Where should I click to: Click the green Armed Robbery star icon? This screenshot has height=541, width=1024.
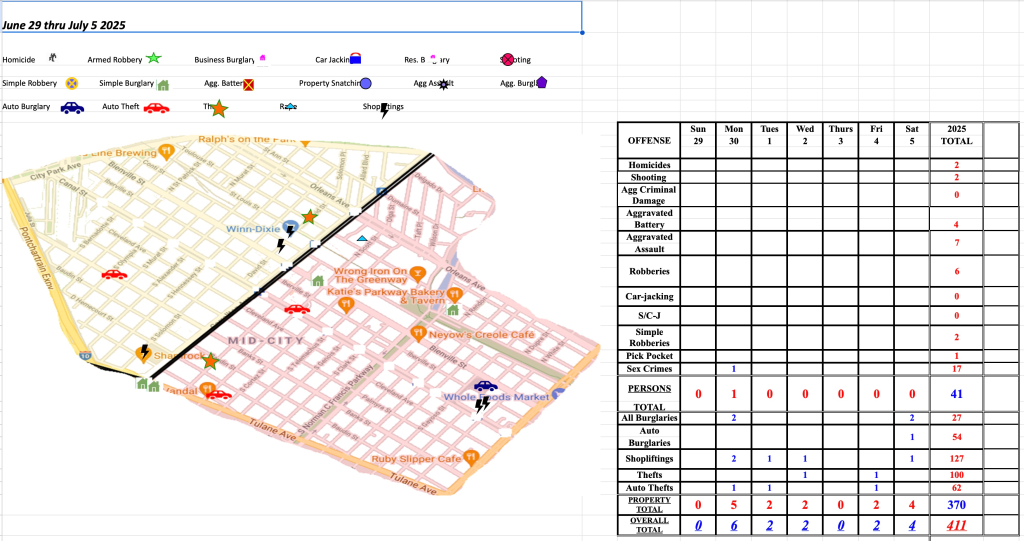pos(154,59)
